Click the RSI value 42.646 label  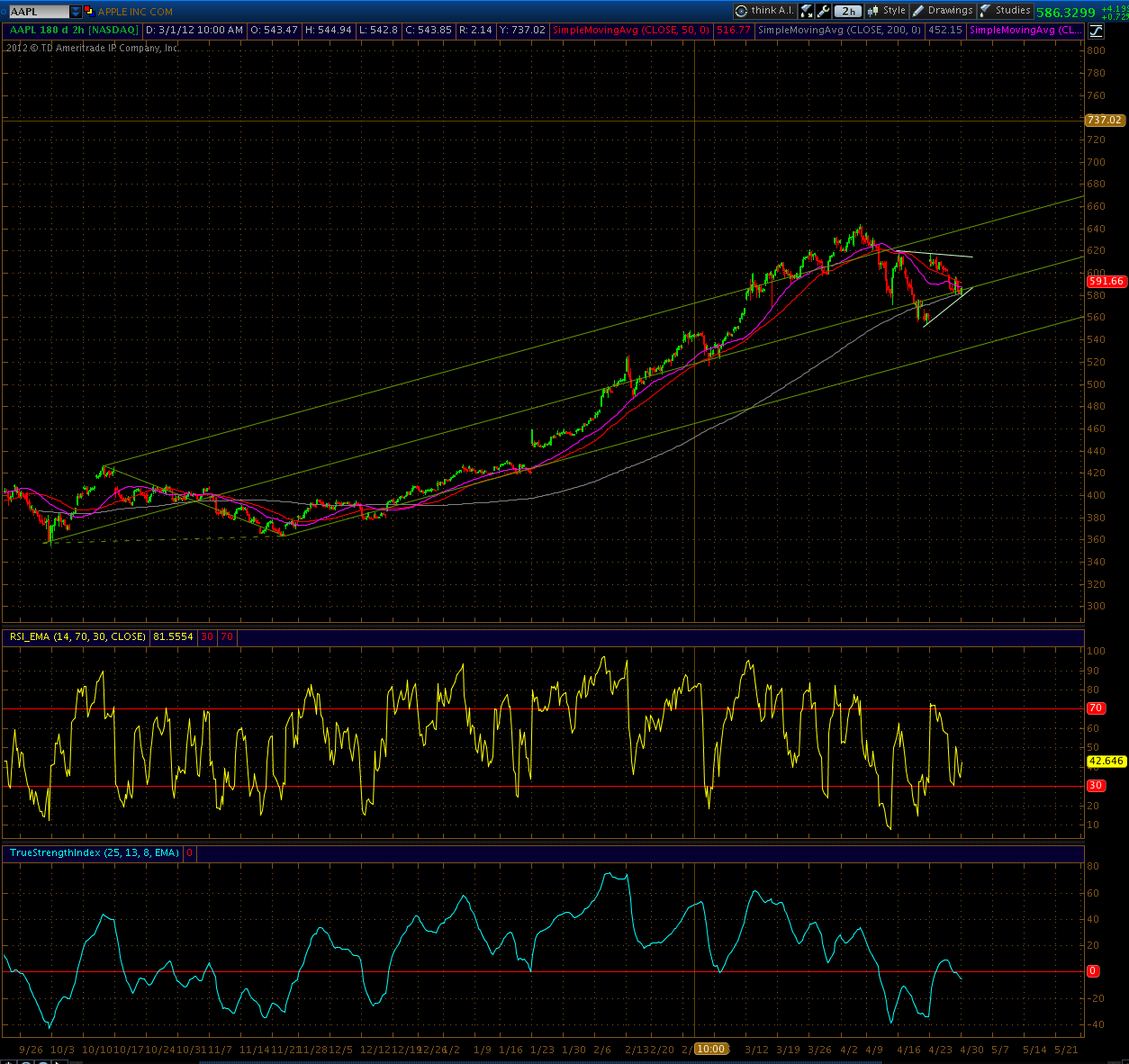click(1106, 762)
